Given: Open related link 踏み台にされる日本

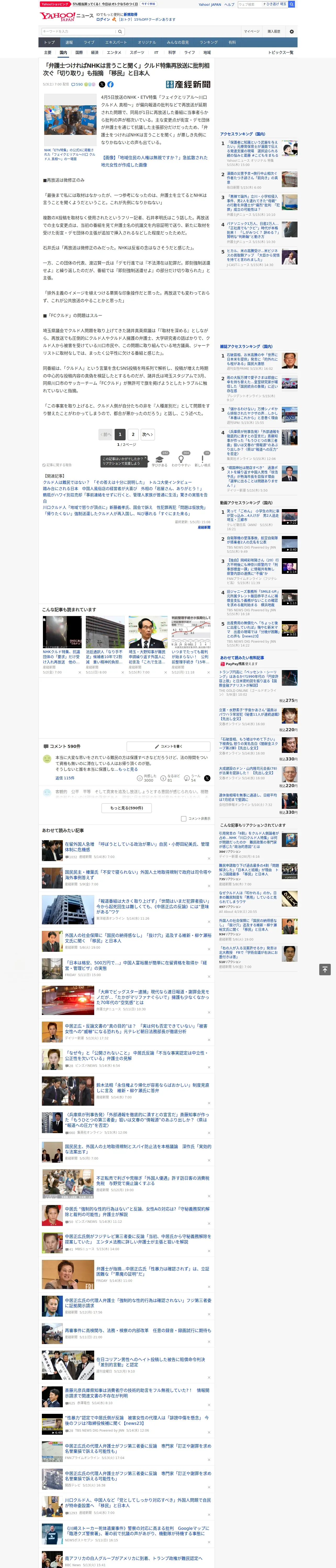Looking at the screenshot, I should [x=122, y=488].
